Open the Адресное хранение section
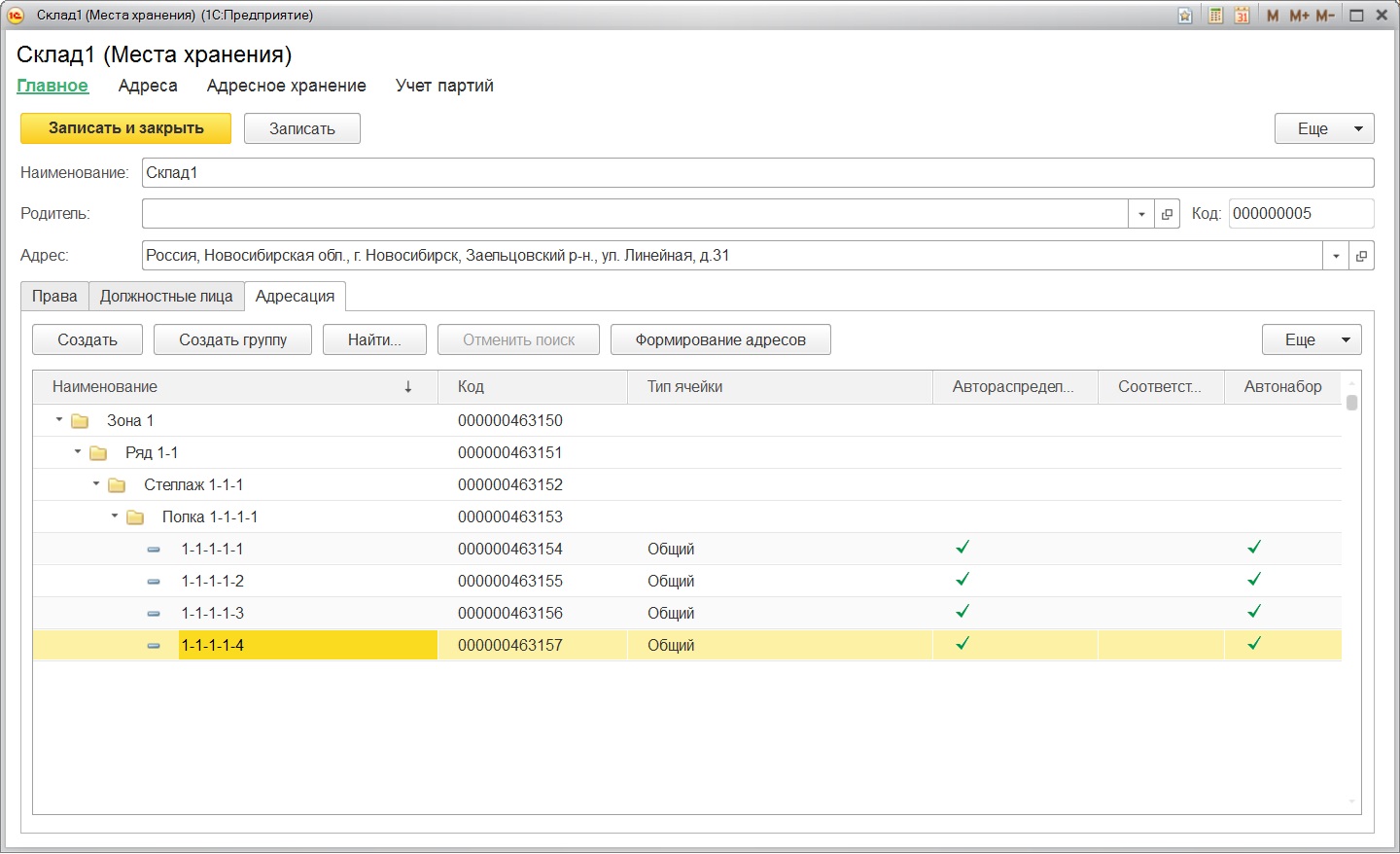The width and height of the screenshot is (1400, 854). coord(286,86)
